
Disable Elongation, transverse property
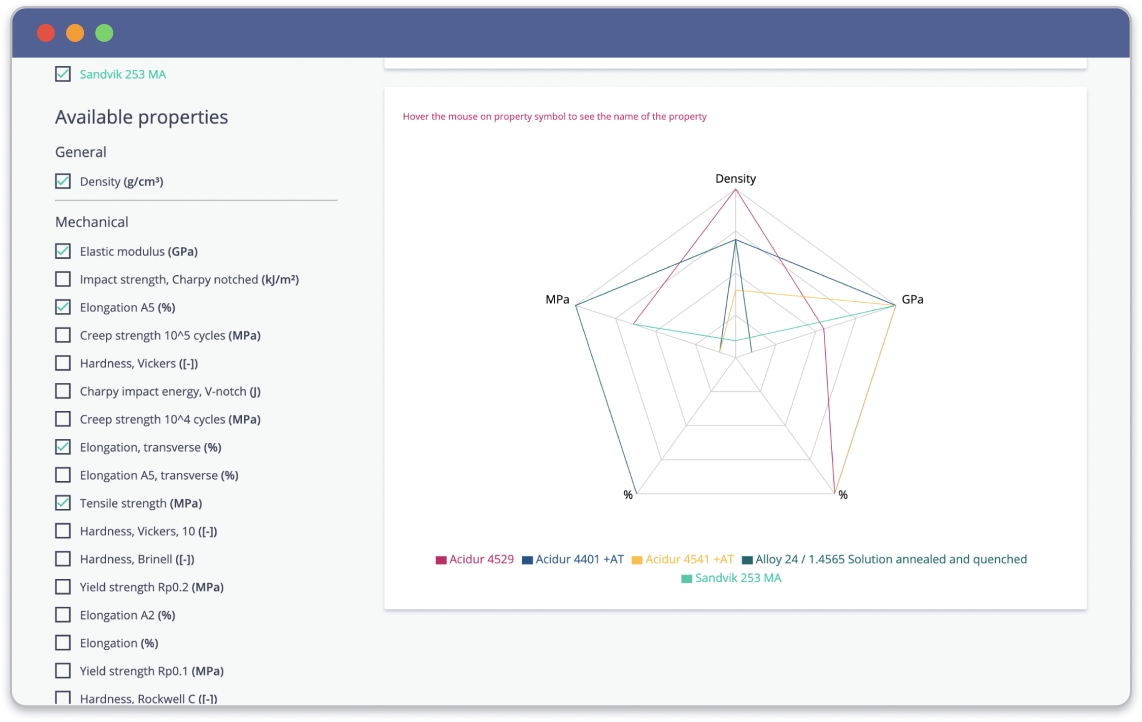click(62, 447)
